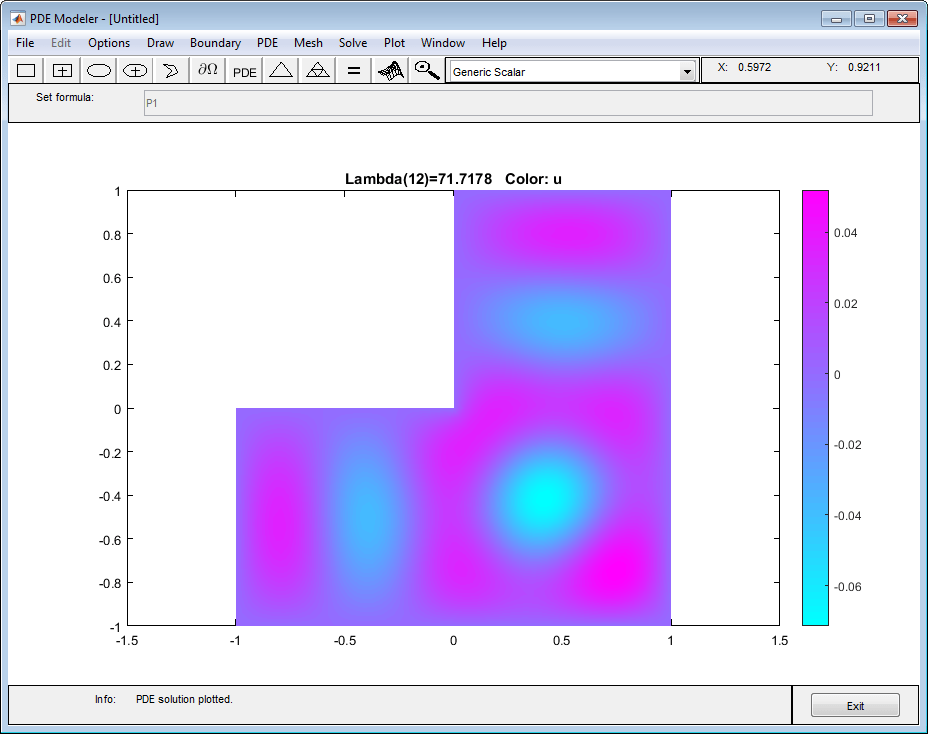The image size is (928, 734).
Task: Open the Window menu
Action: click(443, 43)
